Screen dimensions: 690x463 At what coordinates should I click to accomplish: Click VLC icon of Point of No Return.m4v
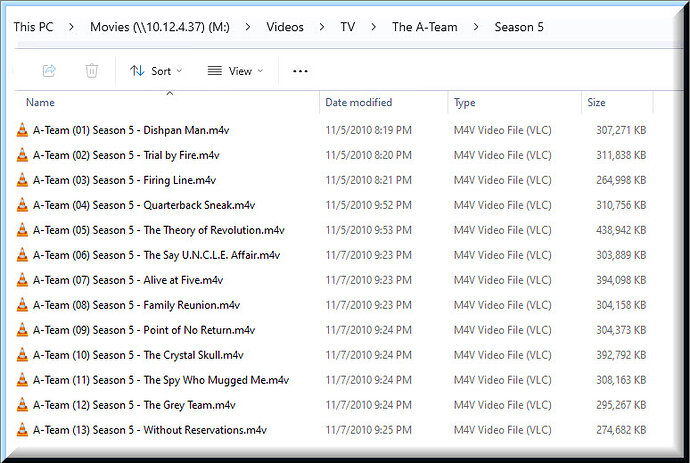(x=22, y=330)
